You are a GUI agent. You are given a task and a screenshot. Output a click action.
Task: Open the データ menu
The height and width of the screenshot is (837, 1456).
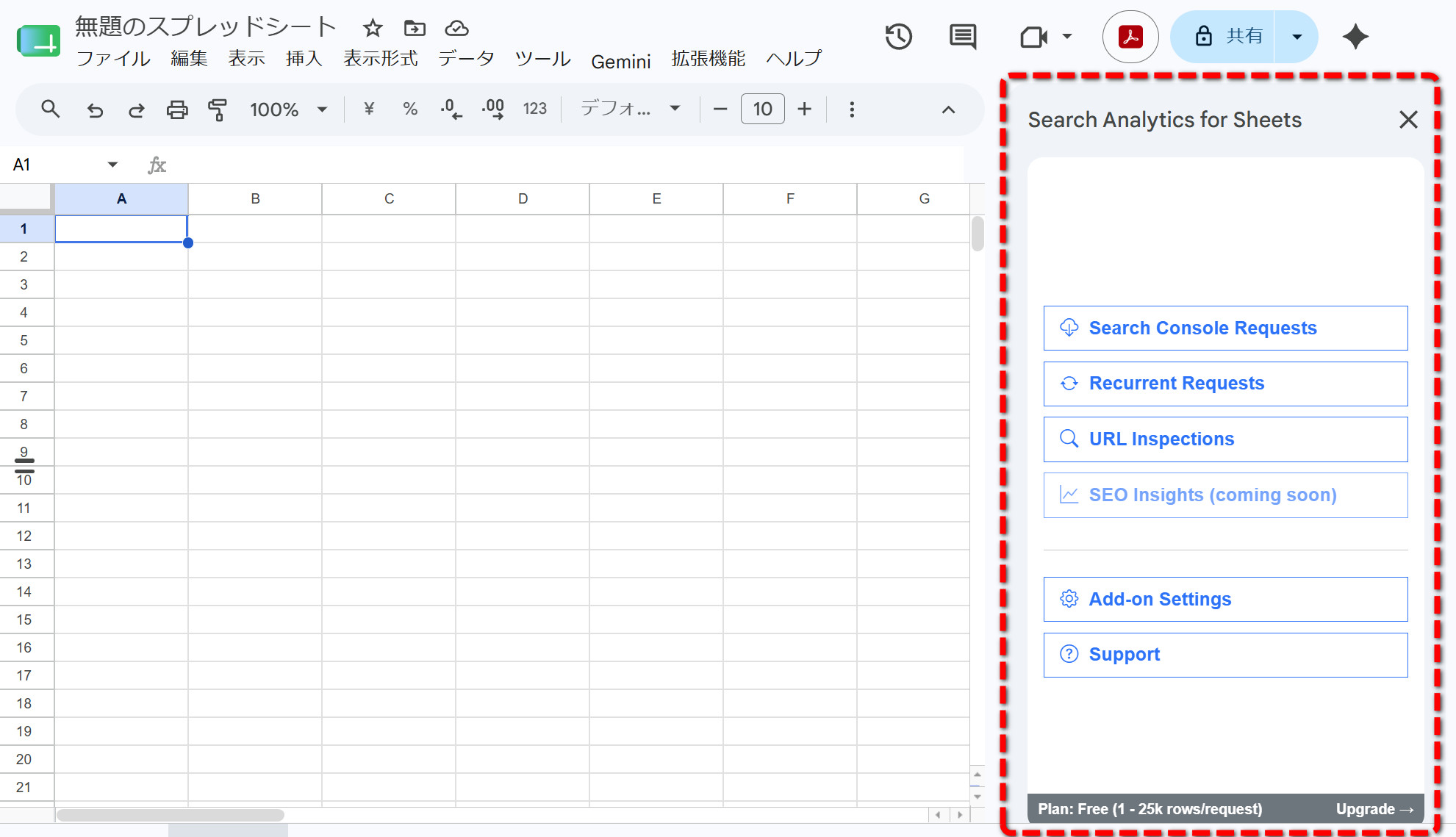pyautogui.click(x=466, y=59)
